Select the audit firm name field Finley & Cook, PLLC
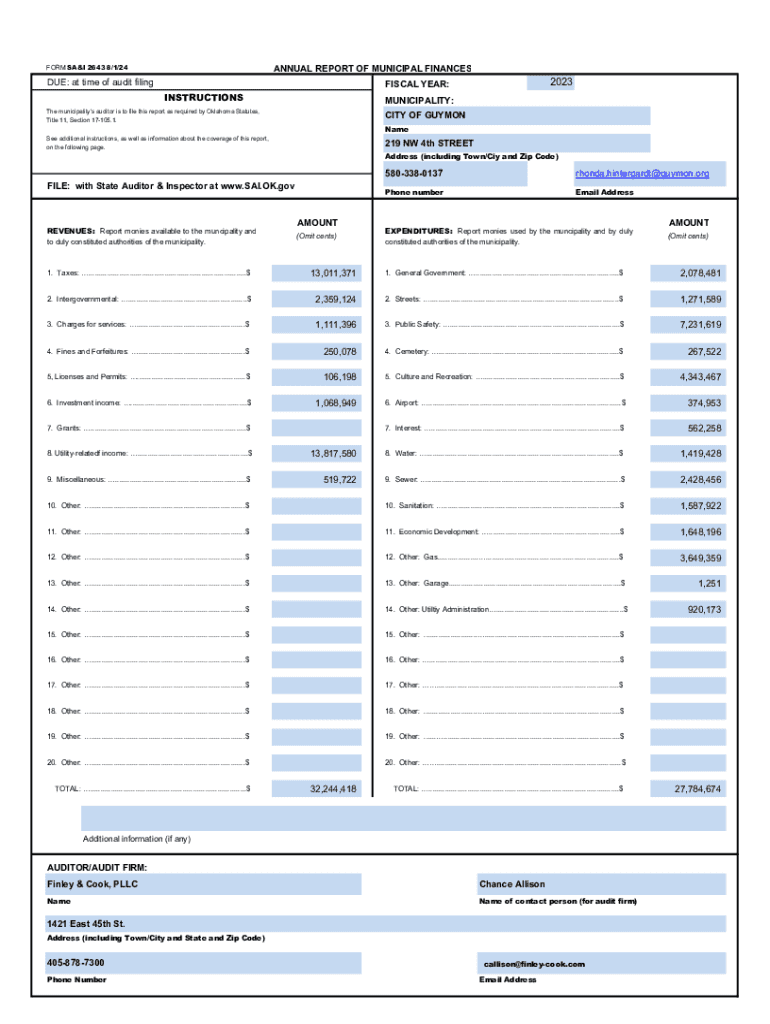 tap(203, 884)
